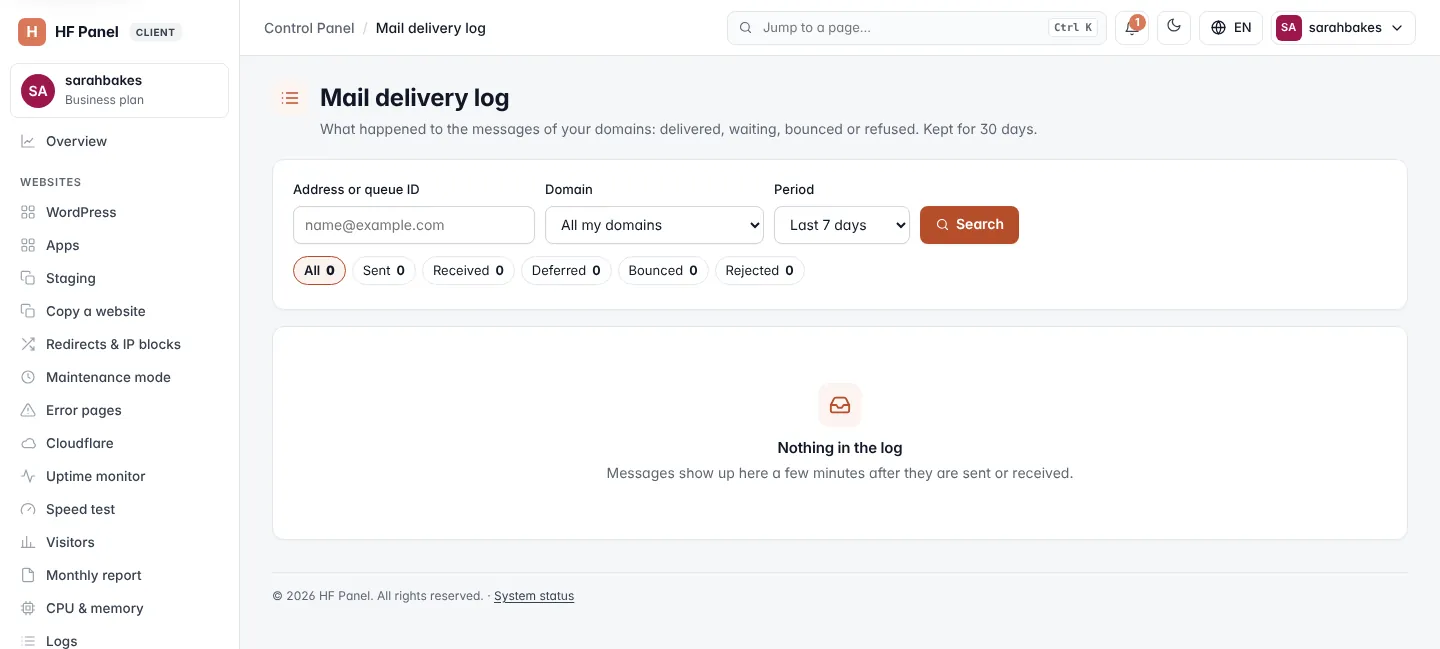
Task: Click the Mail delivery log page title
Action: click(415, 98)
